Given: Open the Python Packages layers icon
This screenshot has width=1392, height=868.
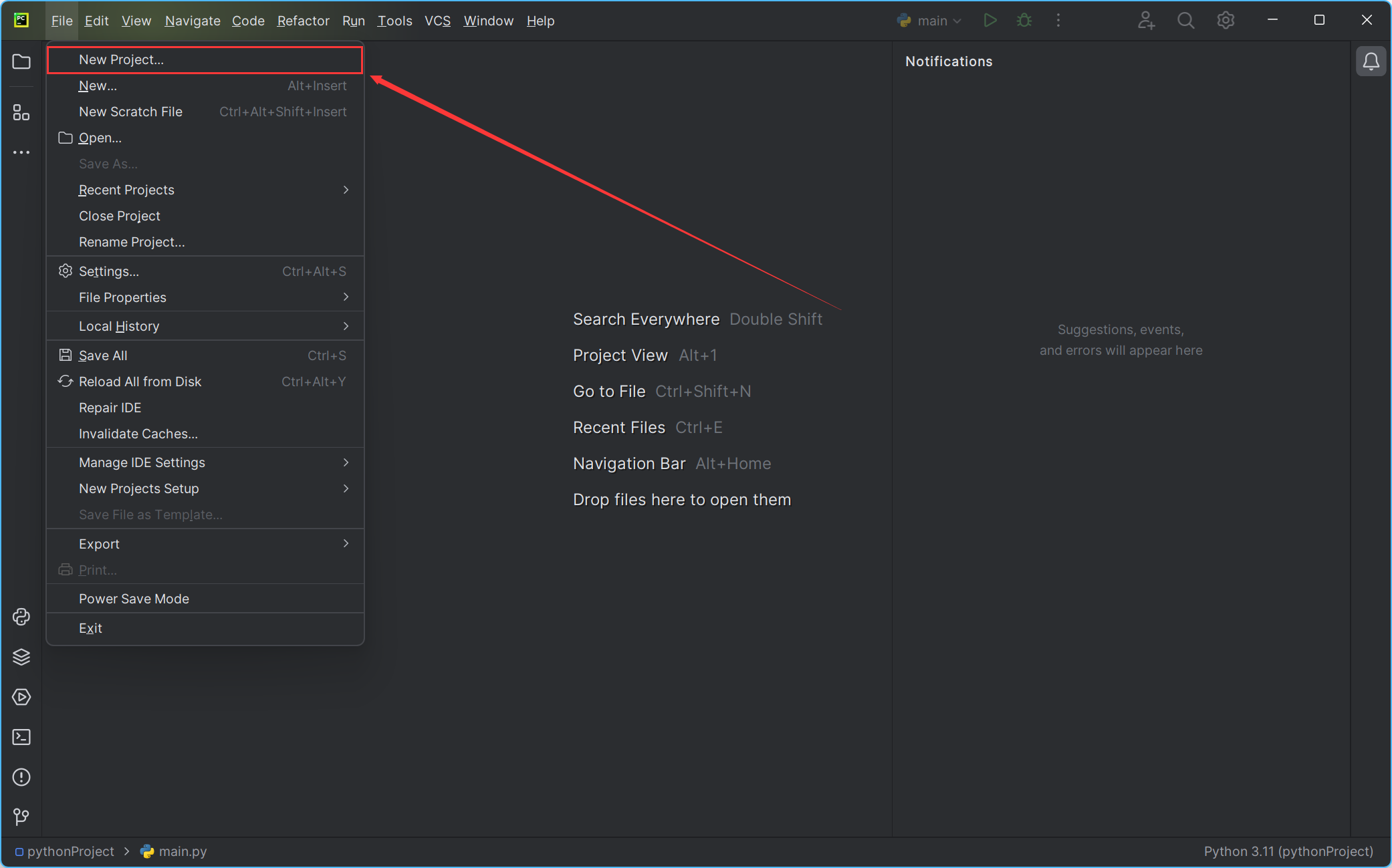Looking at the screenshot, I should point(21,657).
